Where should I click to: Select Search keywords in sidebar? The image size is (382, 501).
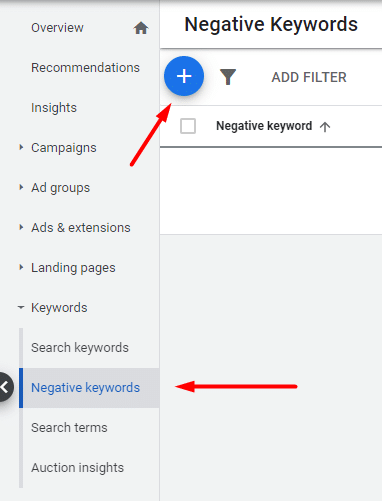[x=80, y=348]
